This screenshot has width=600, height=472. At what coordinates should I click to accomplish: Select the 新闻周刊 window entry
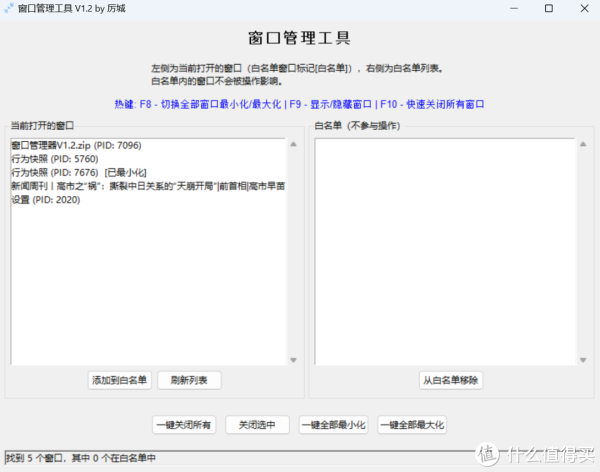tap(150, 185)
